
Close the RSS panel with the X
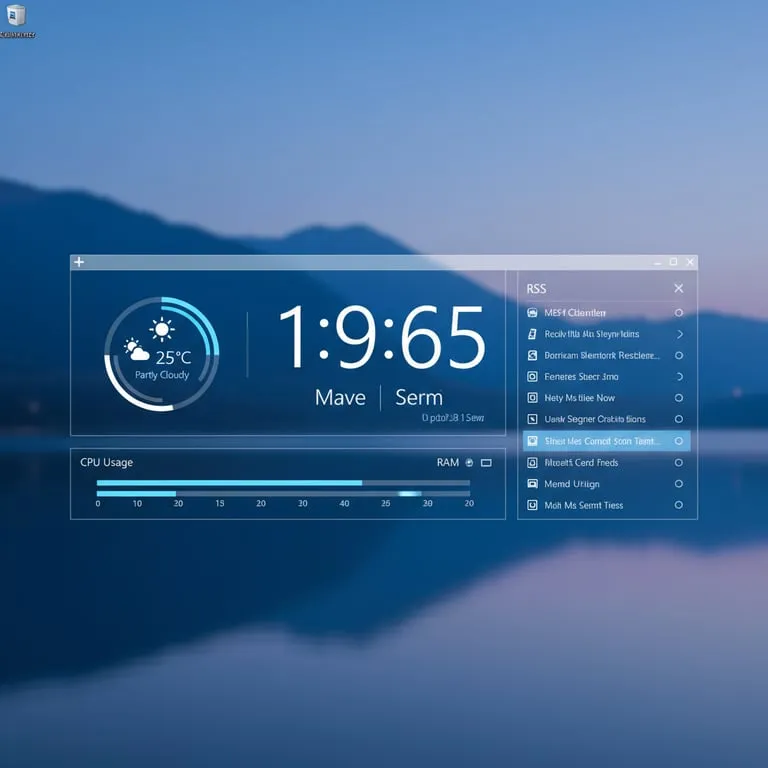click(679, 288)
